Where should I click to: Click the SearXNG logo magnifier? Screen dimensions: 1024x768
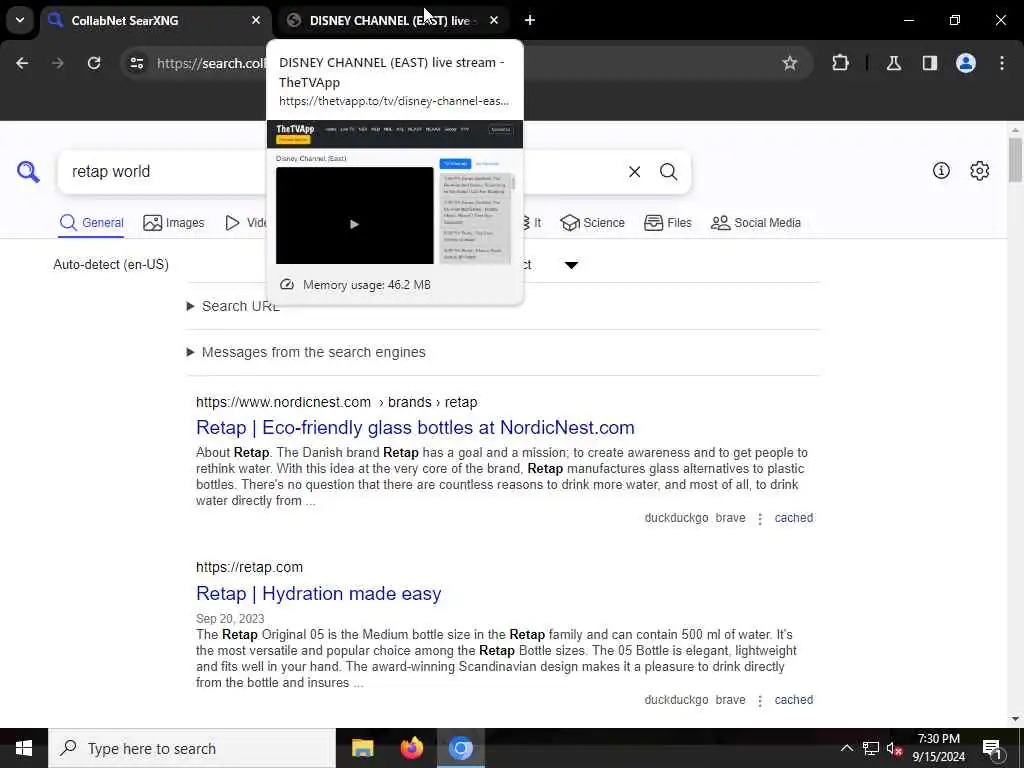[x=28, y=172]
